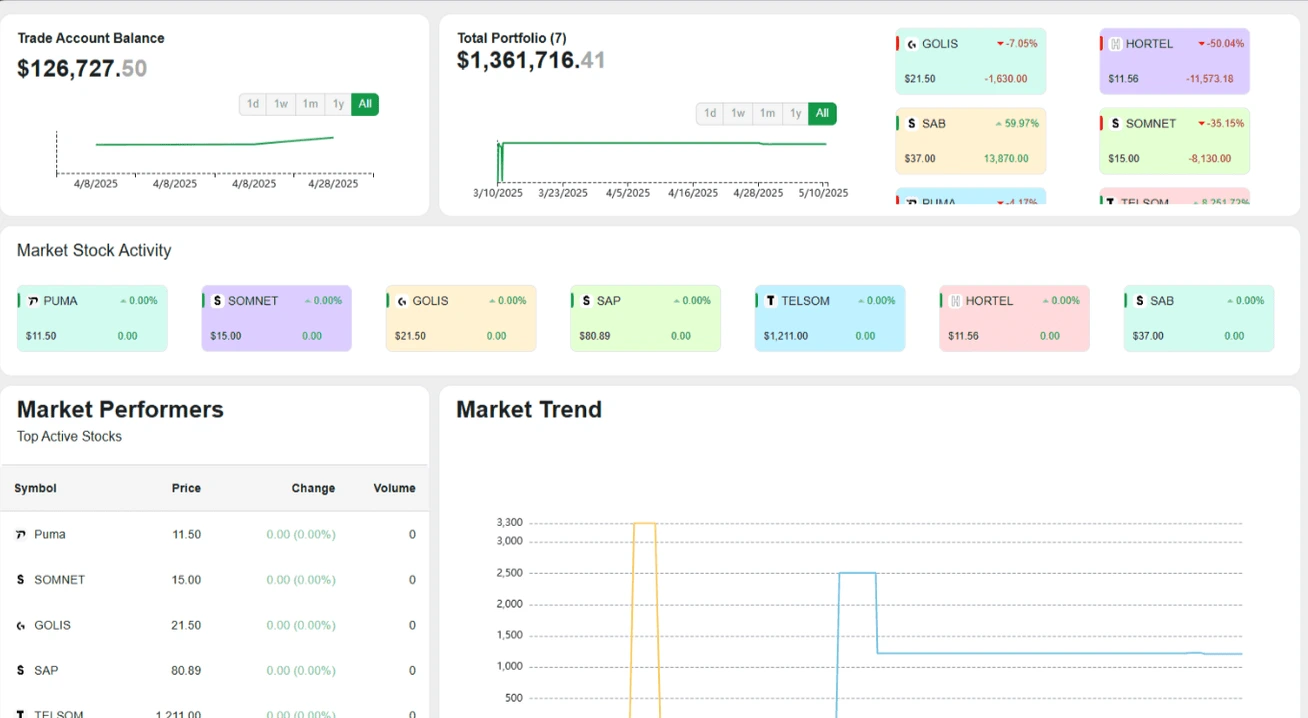1308x718 pixels.
Task: Switch Total Portfolio chart to All
Action: pyautogui.click(x=822, y=114)
